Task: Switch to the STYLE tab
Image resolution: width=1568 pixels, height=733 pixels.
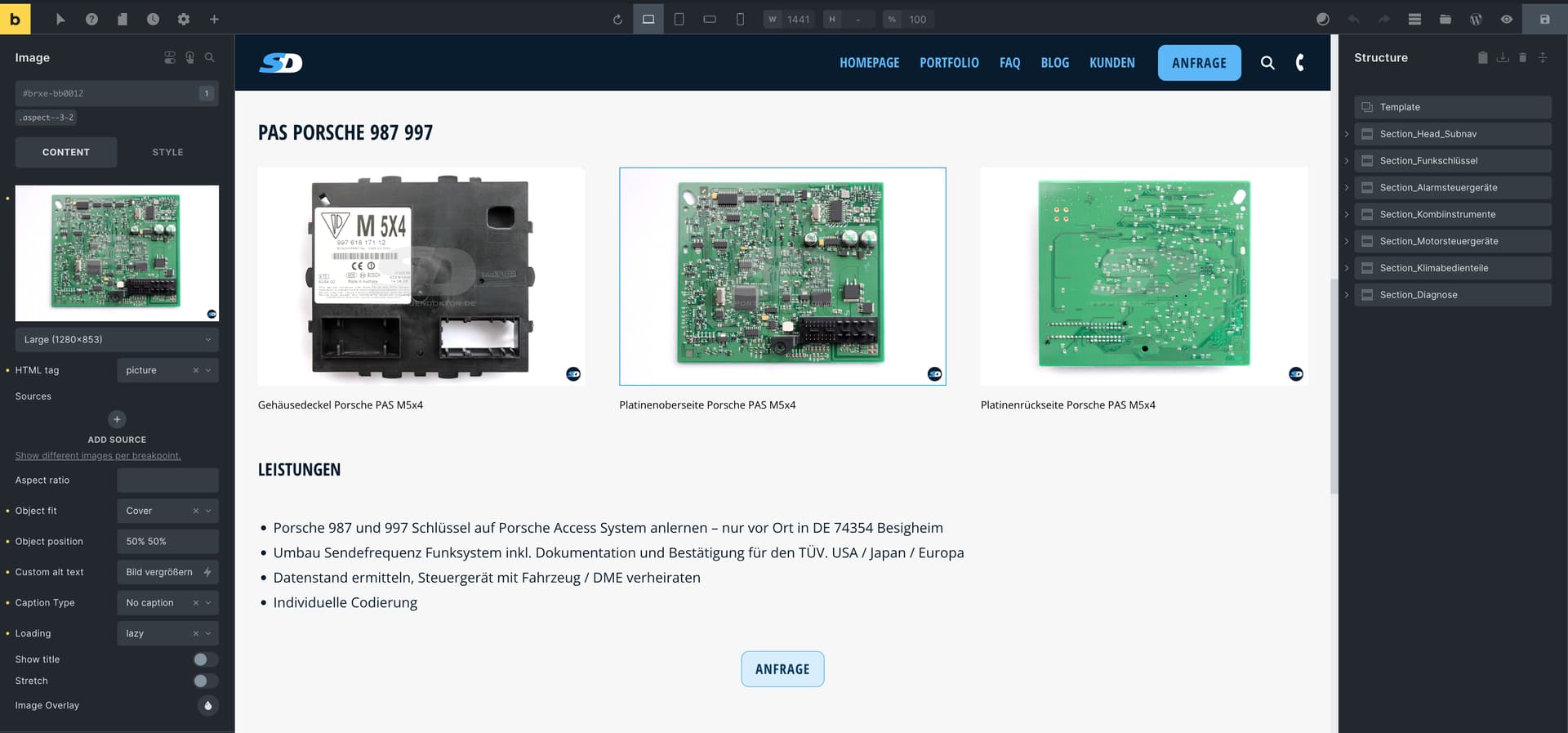Action: [x=167, y=152]
